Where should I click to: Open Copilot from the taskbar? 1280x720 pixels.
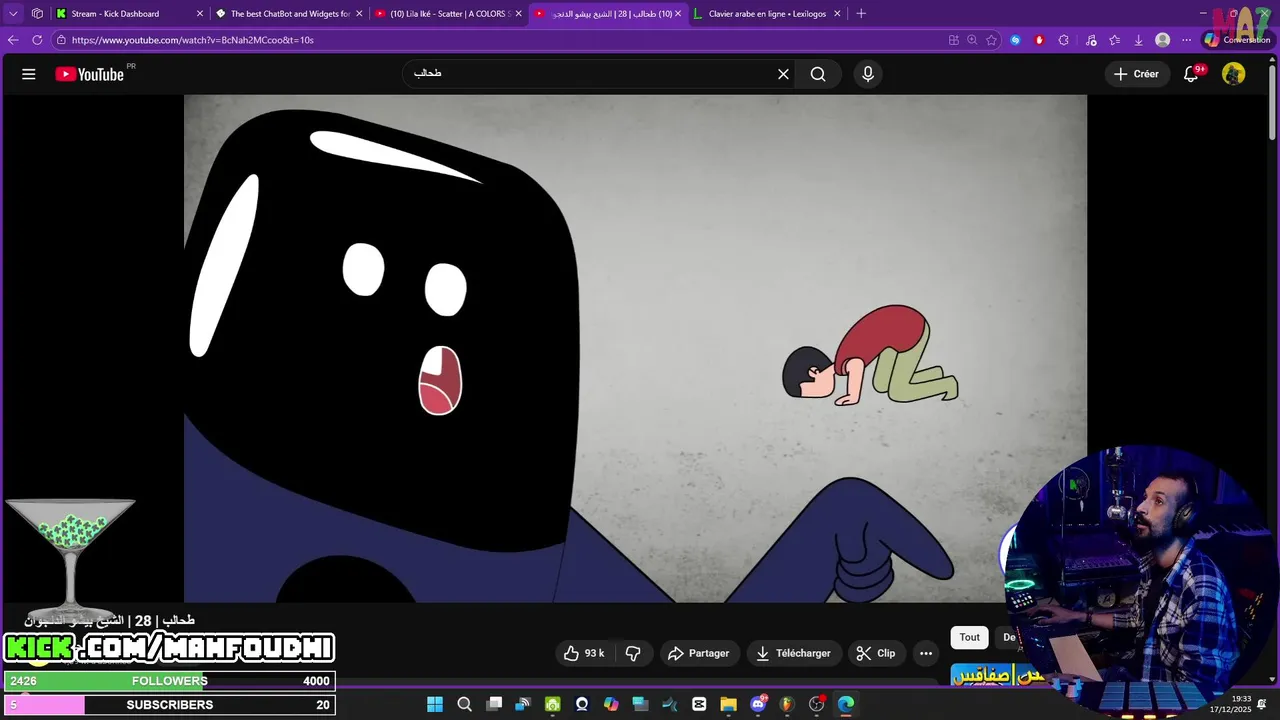point(611,704)
